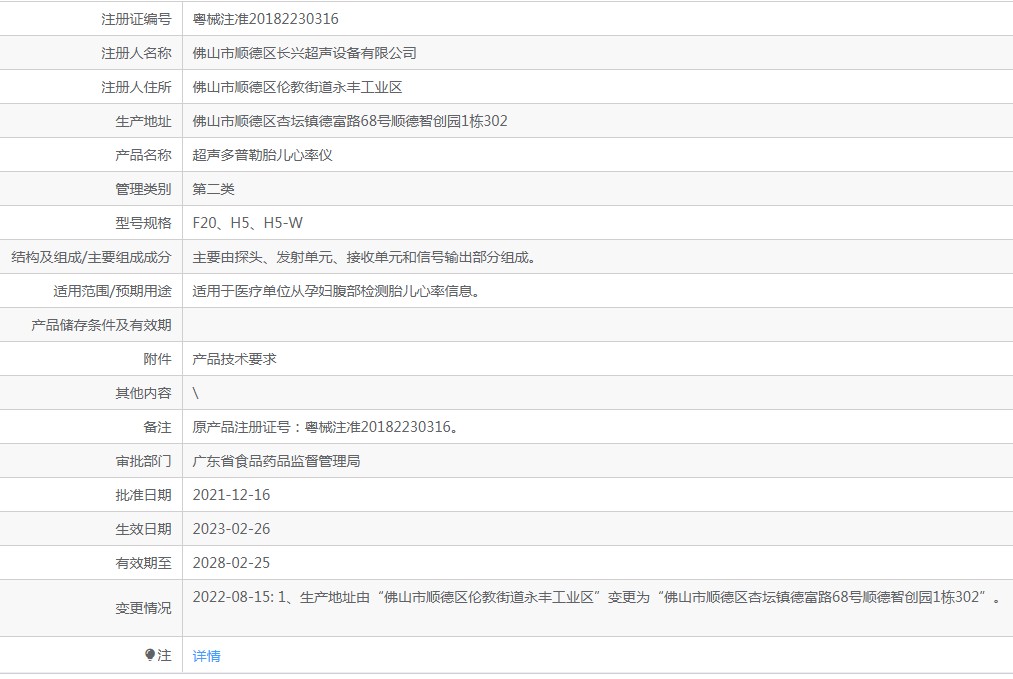Click the lightbulb icon beside 注
Viewport: 1013px width, 679px height.
coord(150,655)
